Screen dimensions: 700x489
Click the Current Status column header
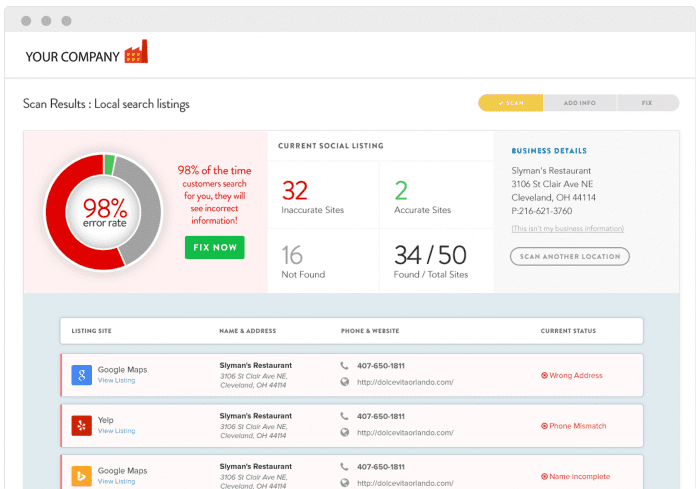pyautogui.click(x=568, y=331)
